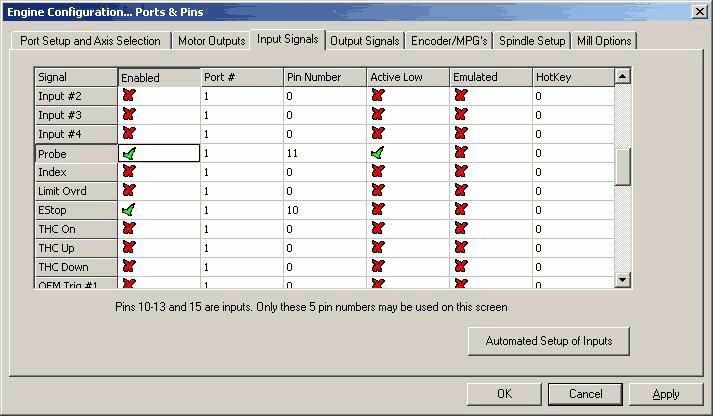Enable THC Up signal toggle
Viewport: 713px width, 416px height.
coord(128,248)
